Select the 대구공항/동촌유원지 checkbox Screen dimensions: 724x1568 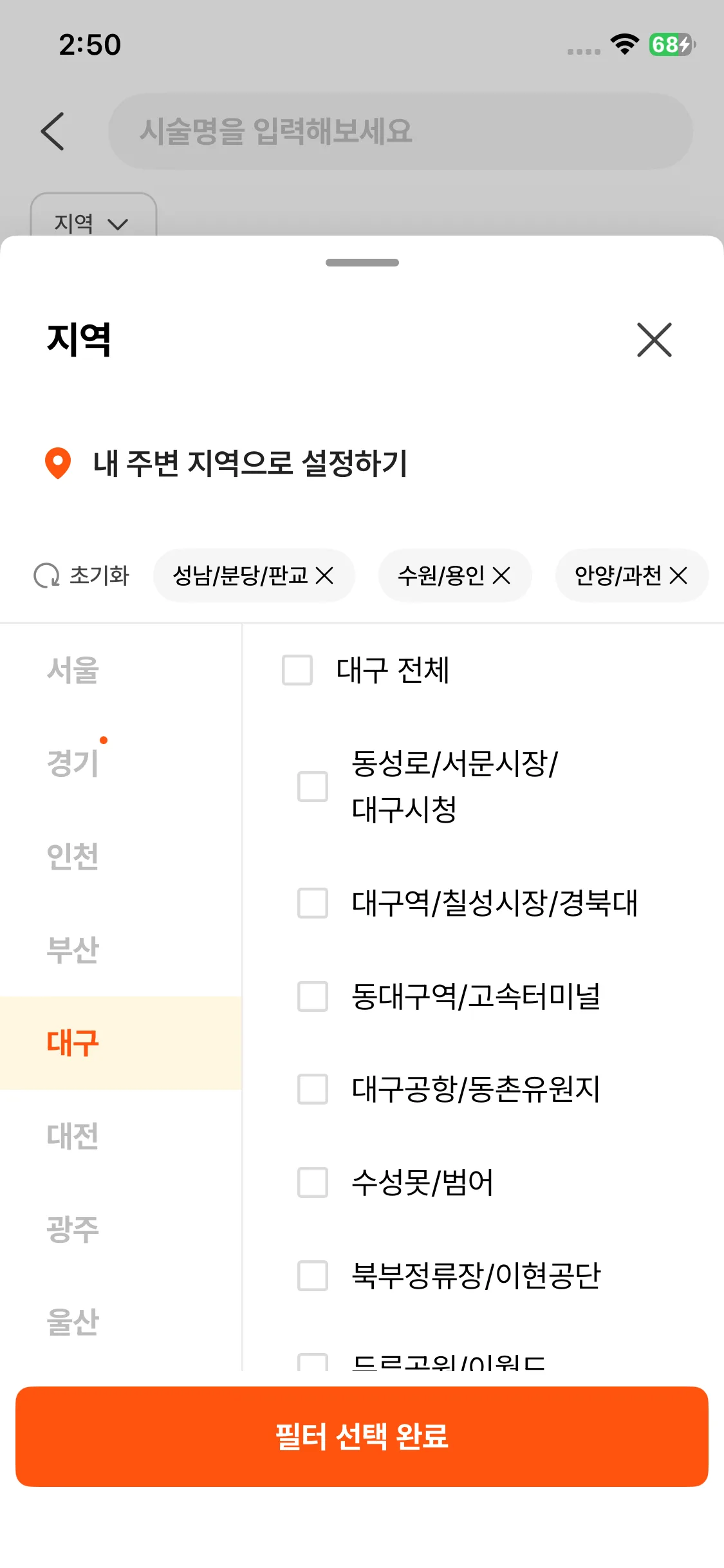pyautogui.click(x=313, y=1089)
